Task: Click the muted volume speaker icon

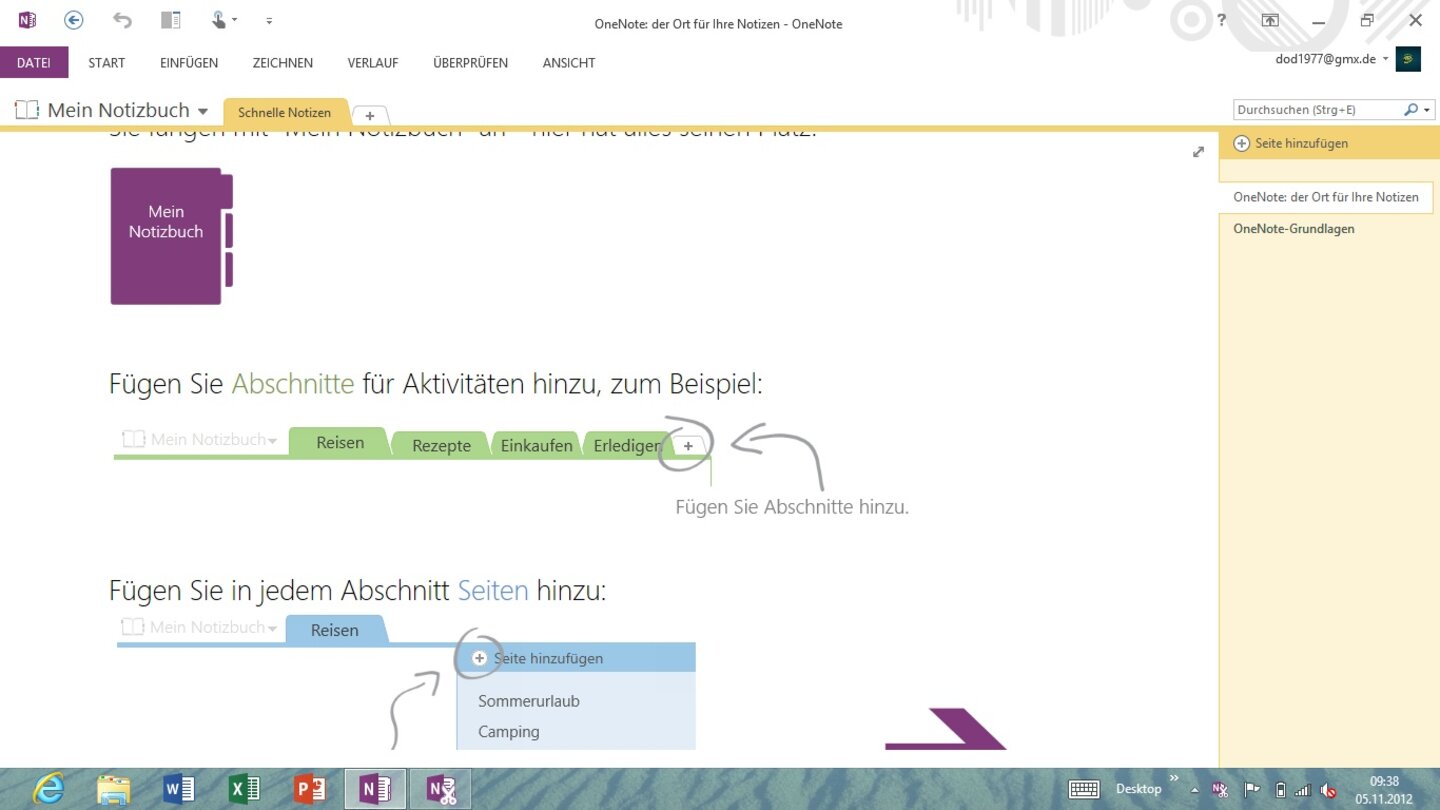Action: 1329,790
